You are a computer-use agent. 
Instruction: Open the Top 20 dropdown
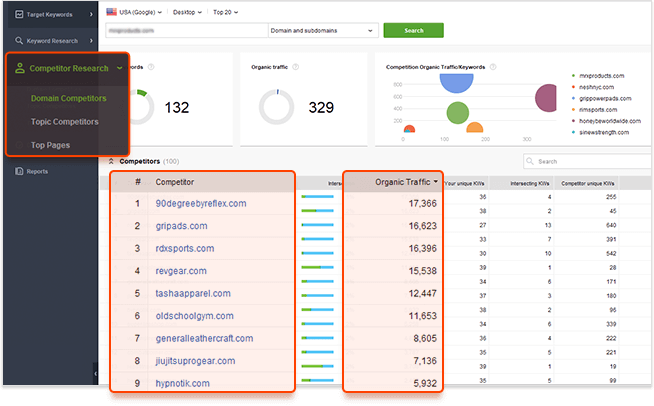click(x=226, y=12)
